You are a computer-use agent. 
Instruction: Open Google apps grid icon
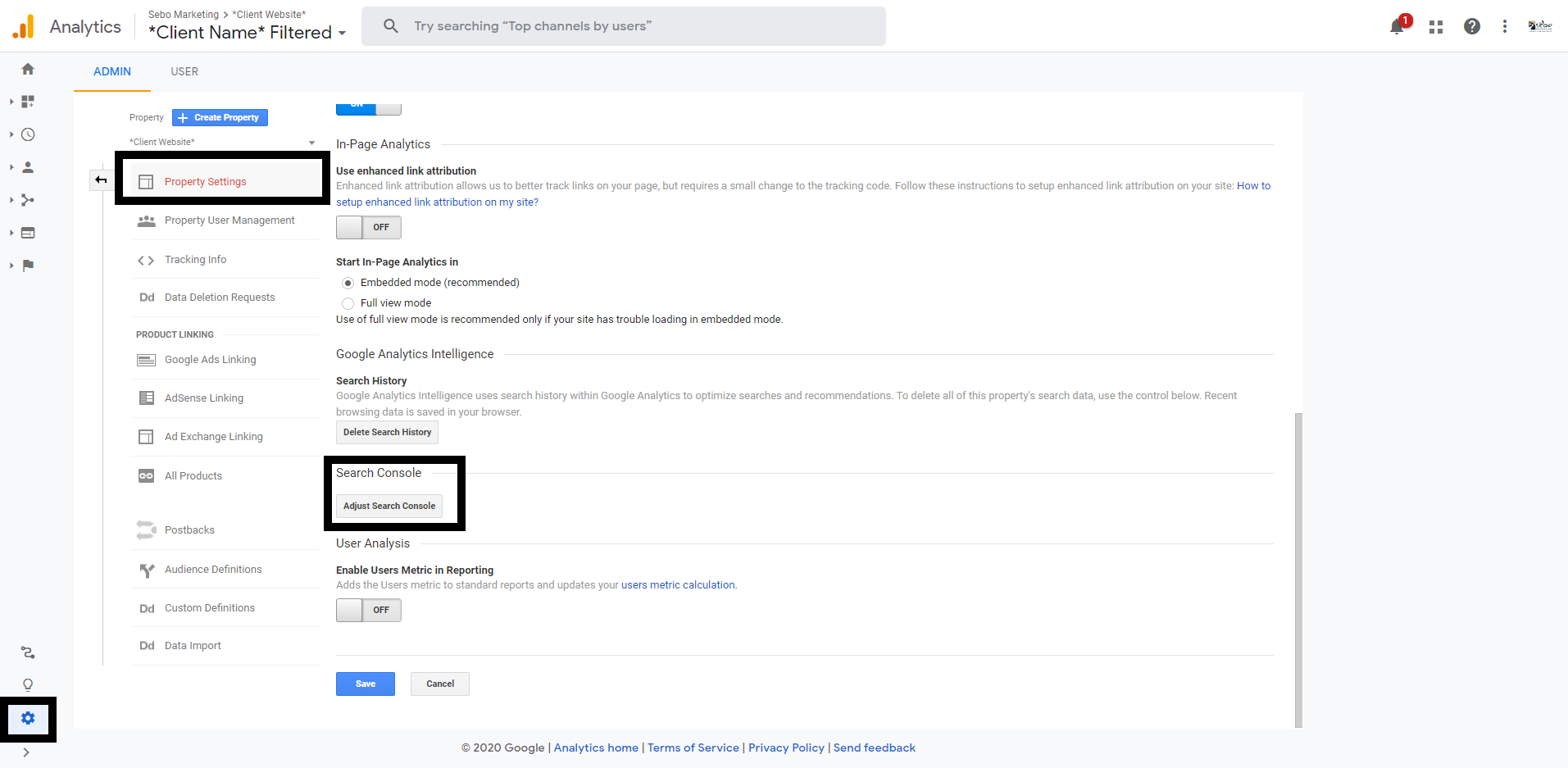point(1436,26)
